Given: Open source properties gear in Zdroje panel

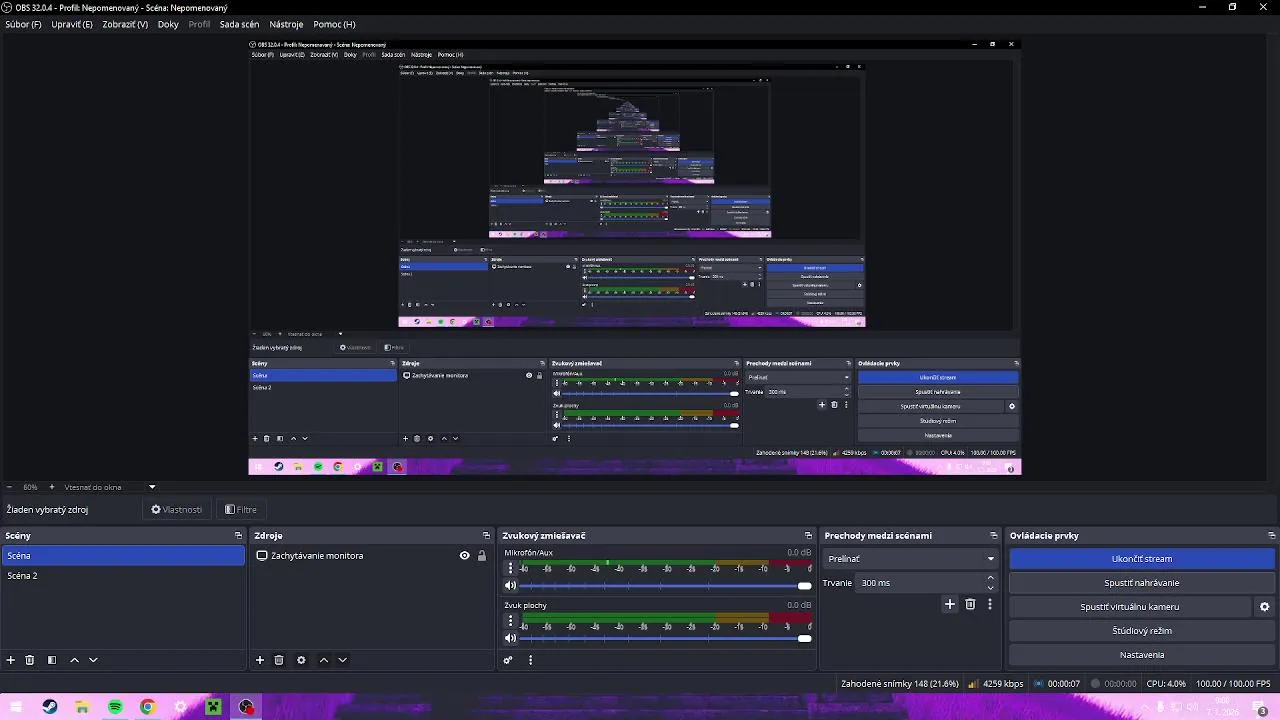Looking at the screenshot, I should point(301,660).
